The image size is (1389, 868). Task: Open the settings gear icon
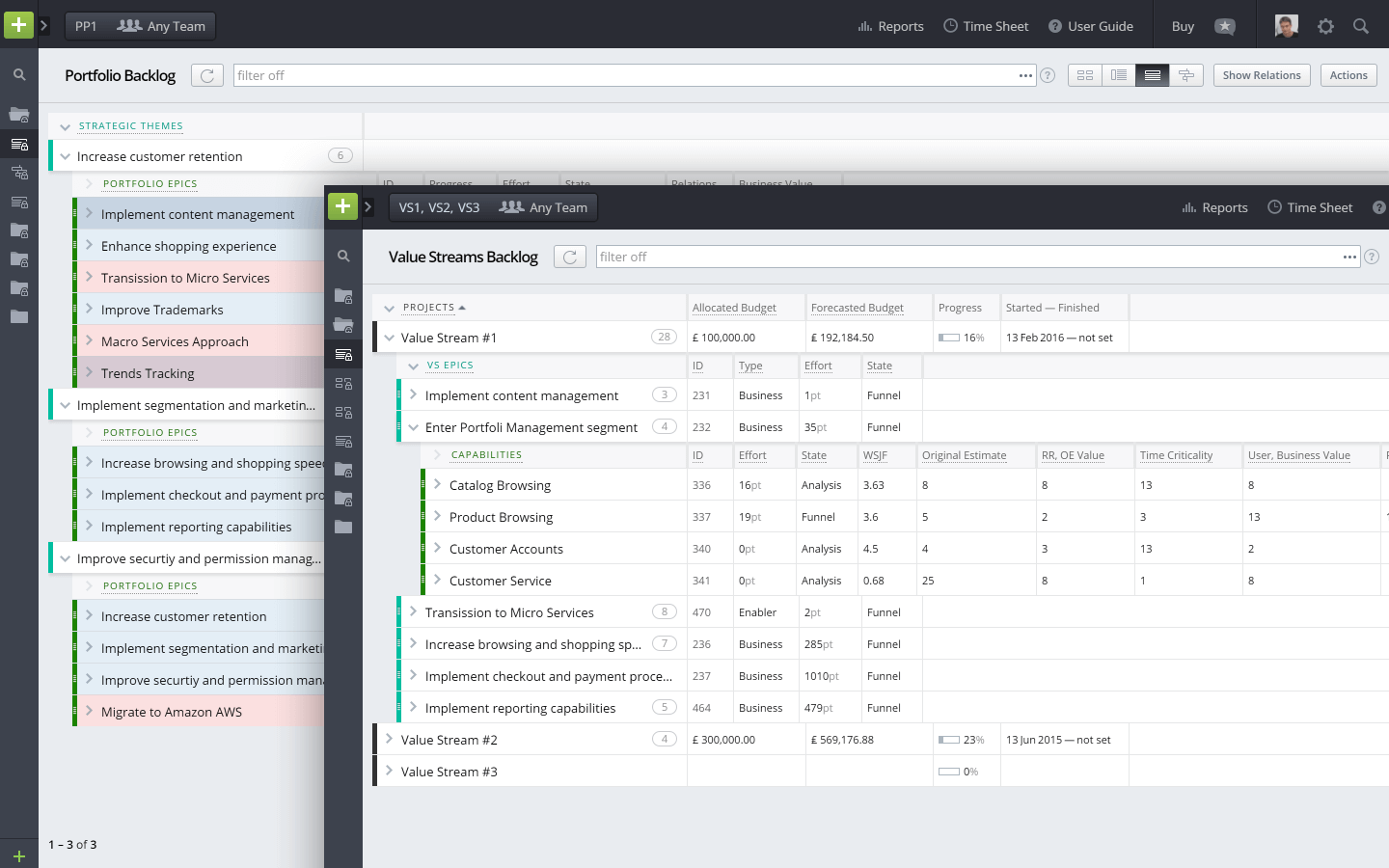(x=1325, y=26)
